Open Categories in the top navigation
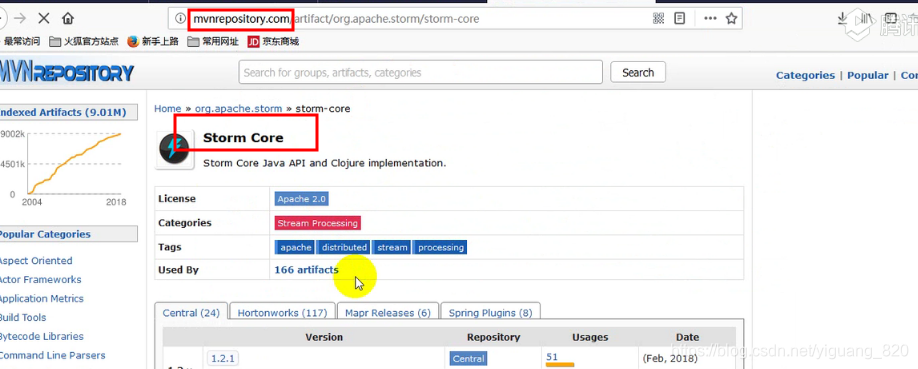This screenshot has width=918, height=369. (805, 75)
